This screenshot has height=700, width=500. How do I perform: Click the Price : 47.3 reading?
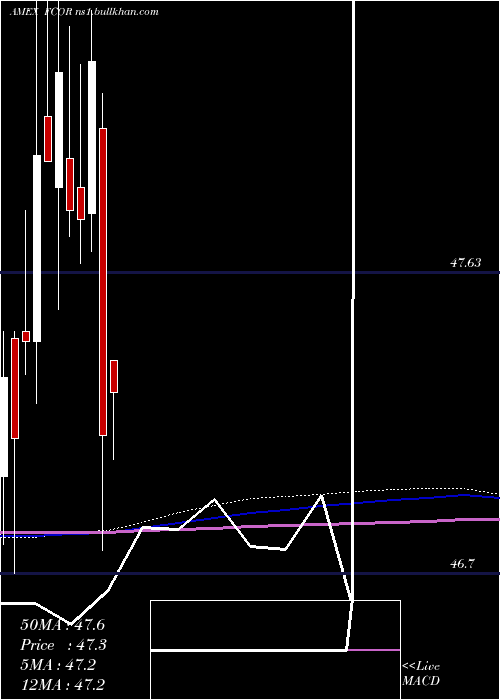(63, 645)
